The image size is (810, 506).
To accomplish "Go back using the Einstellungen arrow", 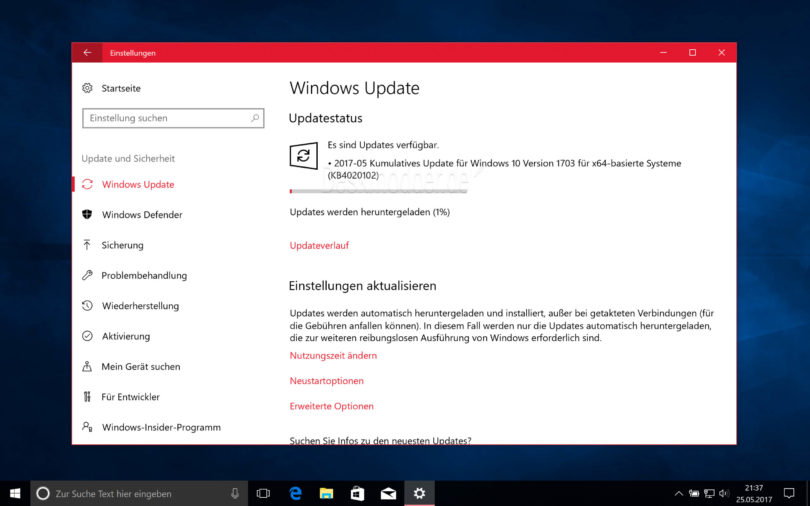I will coord(87,53).
